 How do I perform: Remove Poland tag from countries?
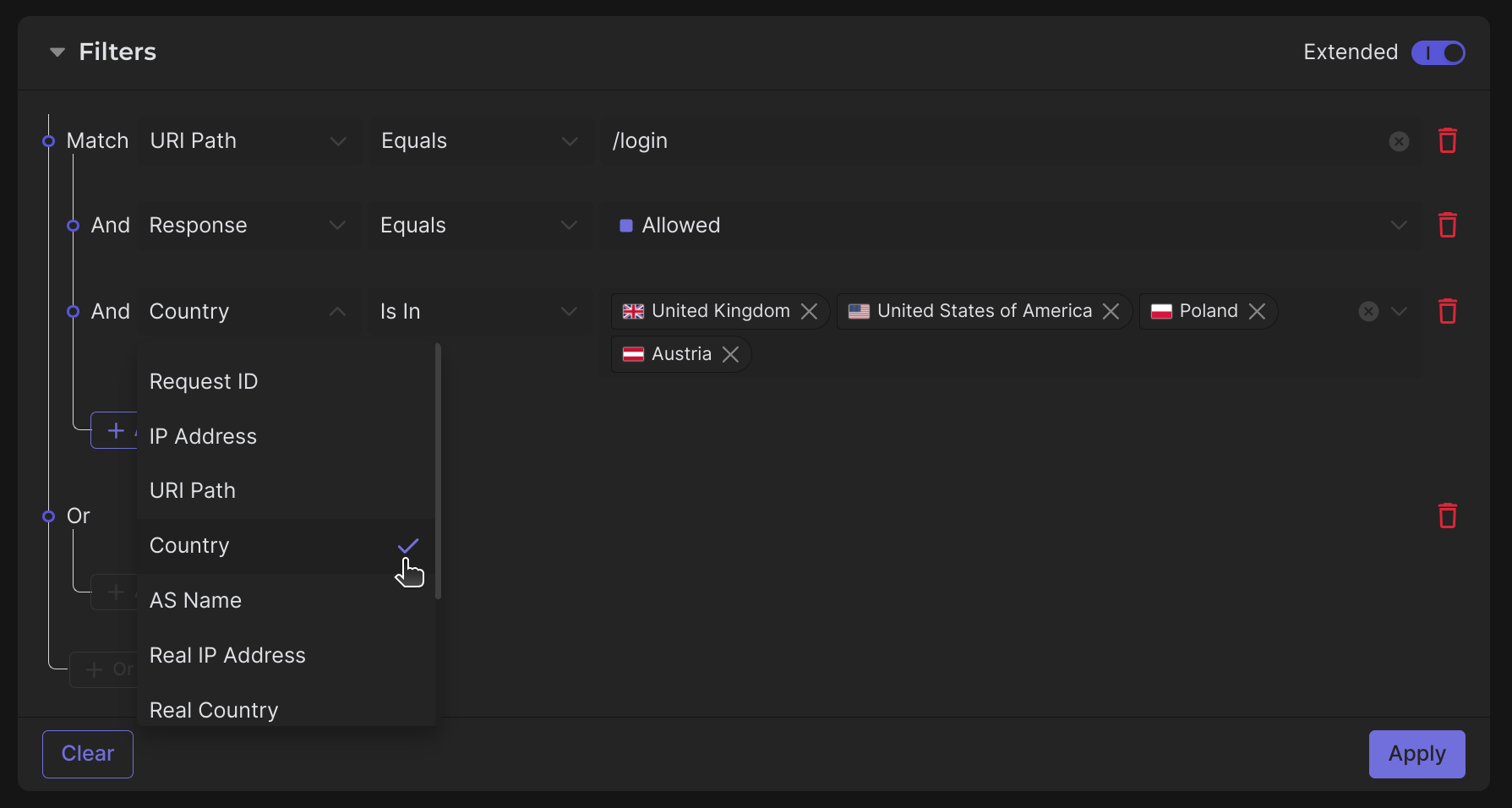1257,311
